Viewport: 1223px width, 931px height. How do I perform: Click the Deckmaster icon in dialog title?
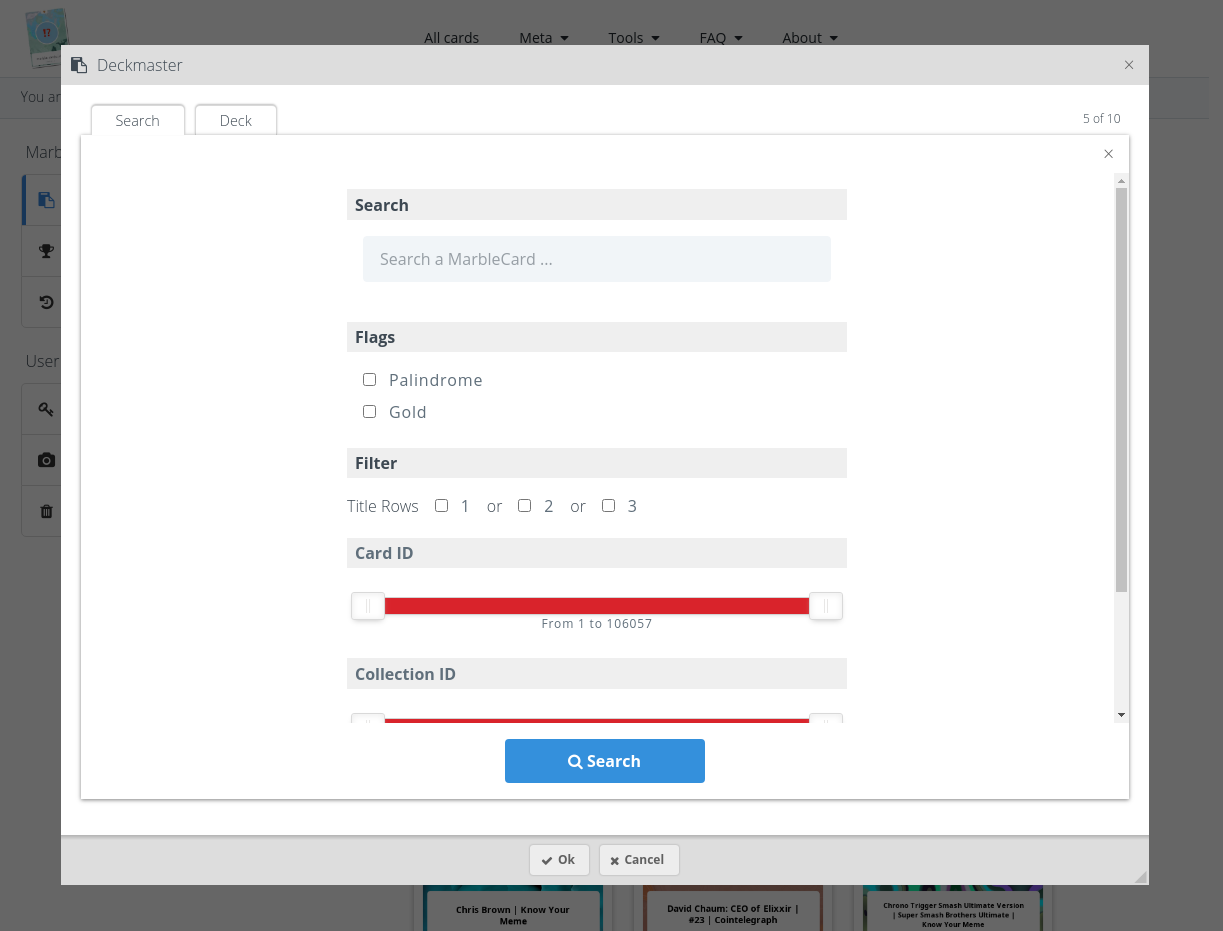(79, 65)
